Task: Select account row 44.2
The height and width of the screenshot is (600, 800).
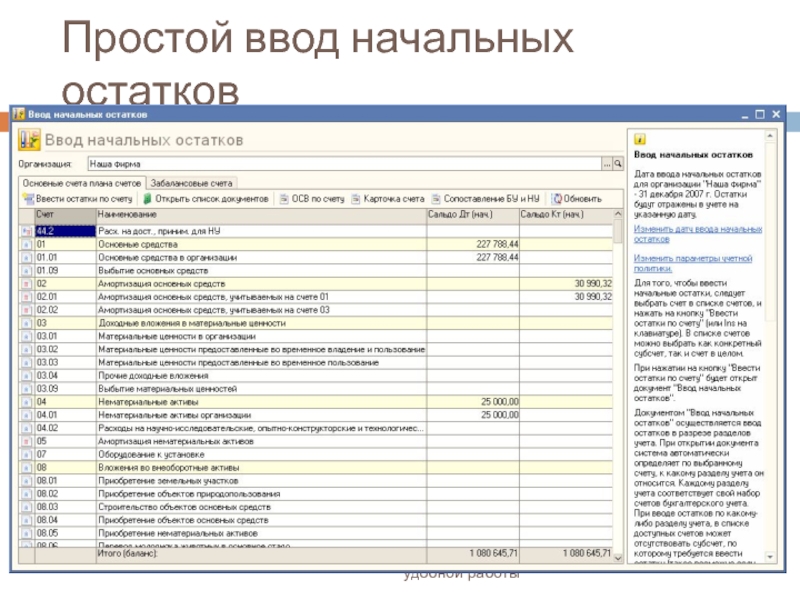Action: pyautogui.click(x=316, y=231)
